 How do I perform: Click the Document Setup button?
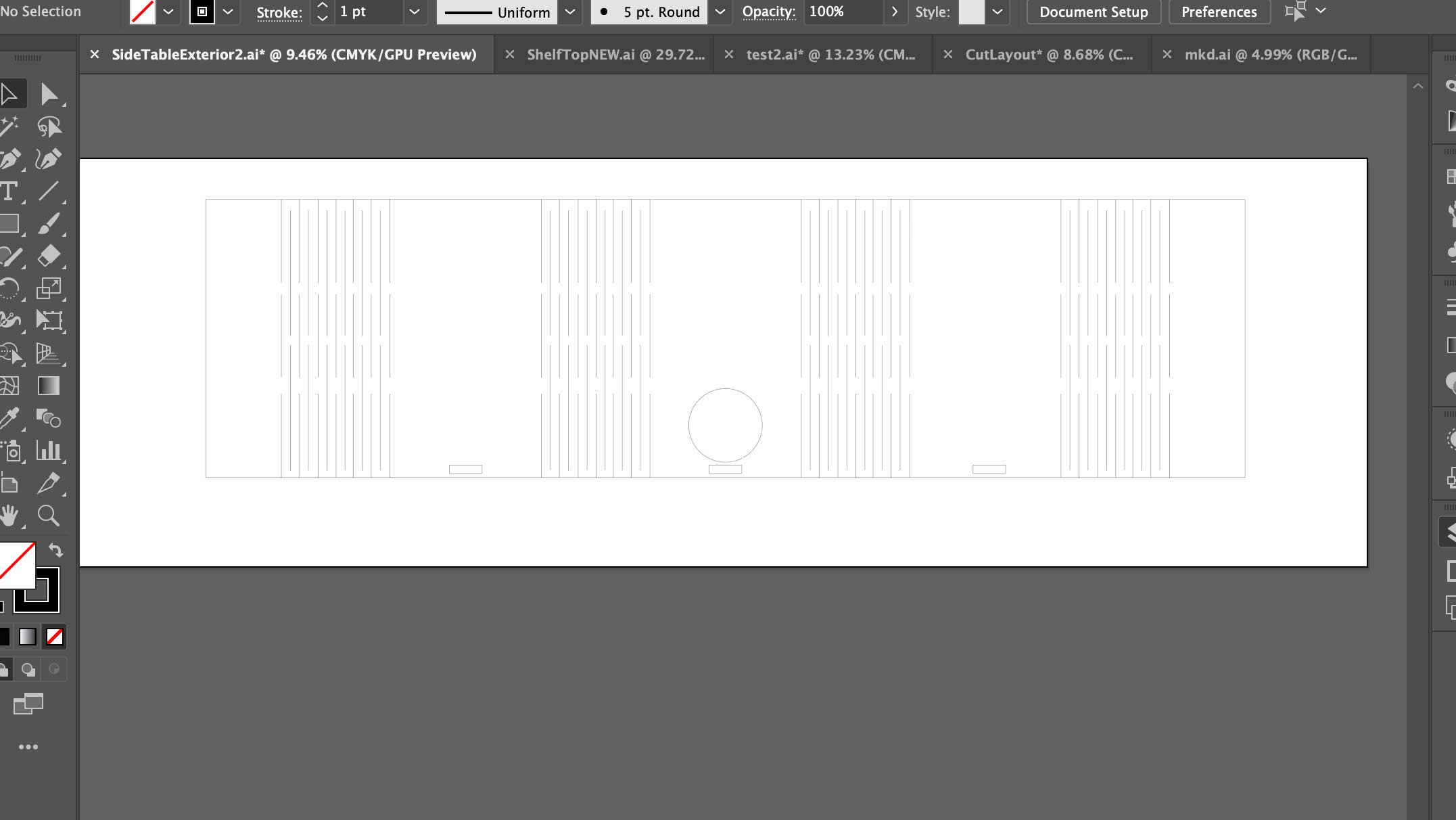1093,12
